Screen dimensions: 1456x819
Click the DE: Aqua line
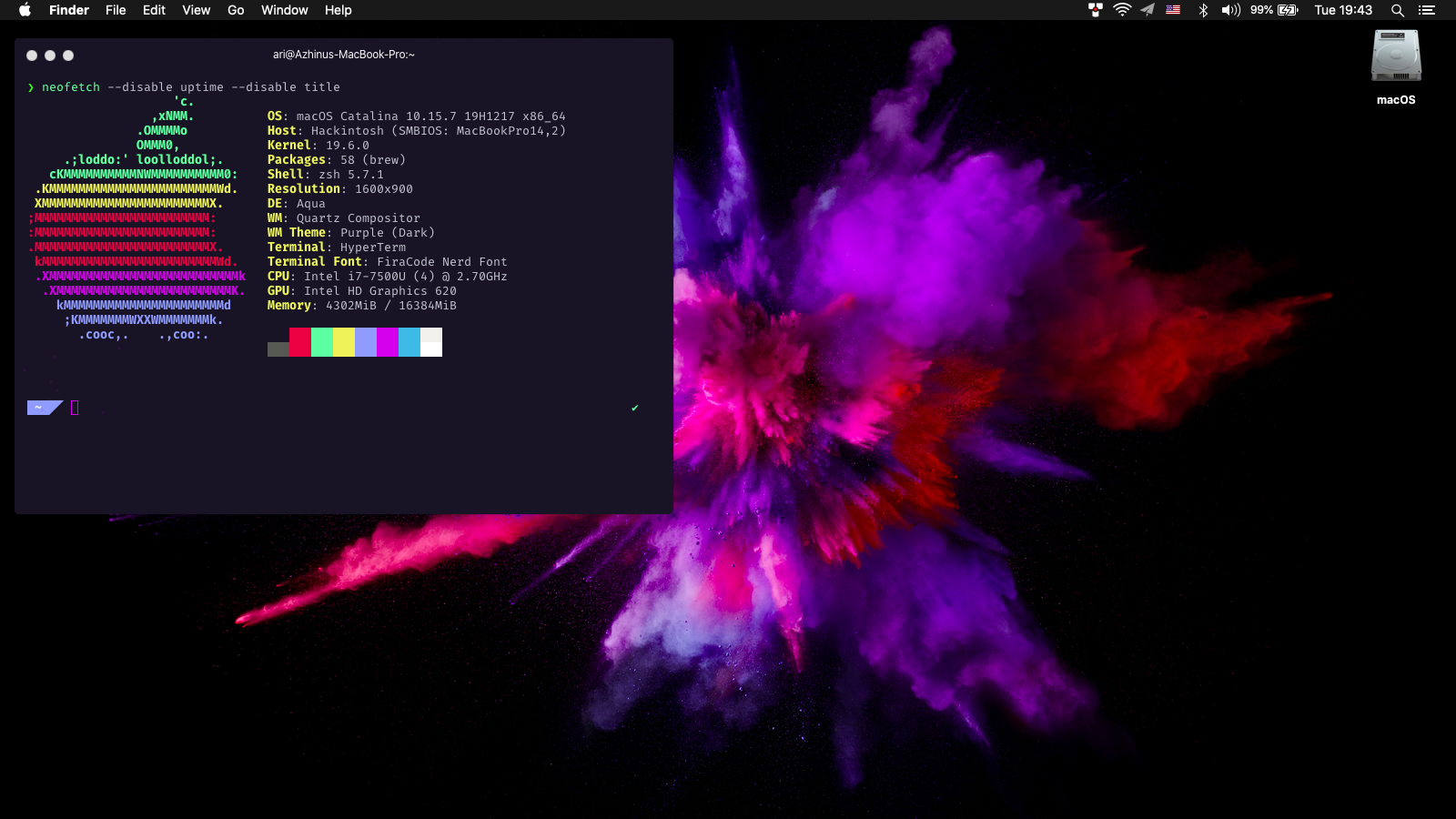(297, 204)
